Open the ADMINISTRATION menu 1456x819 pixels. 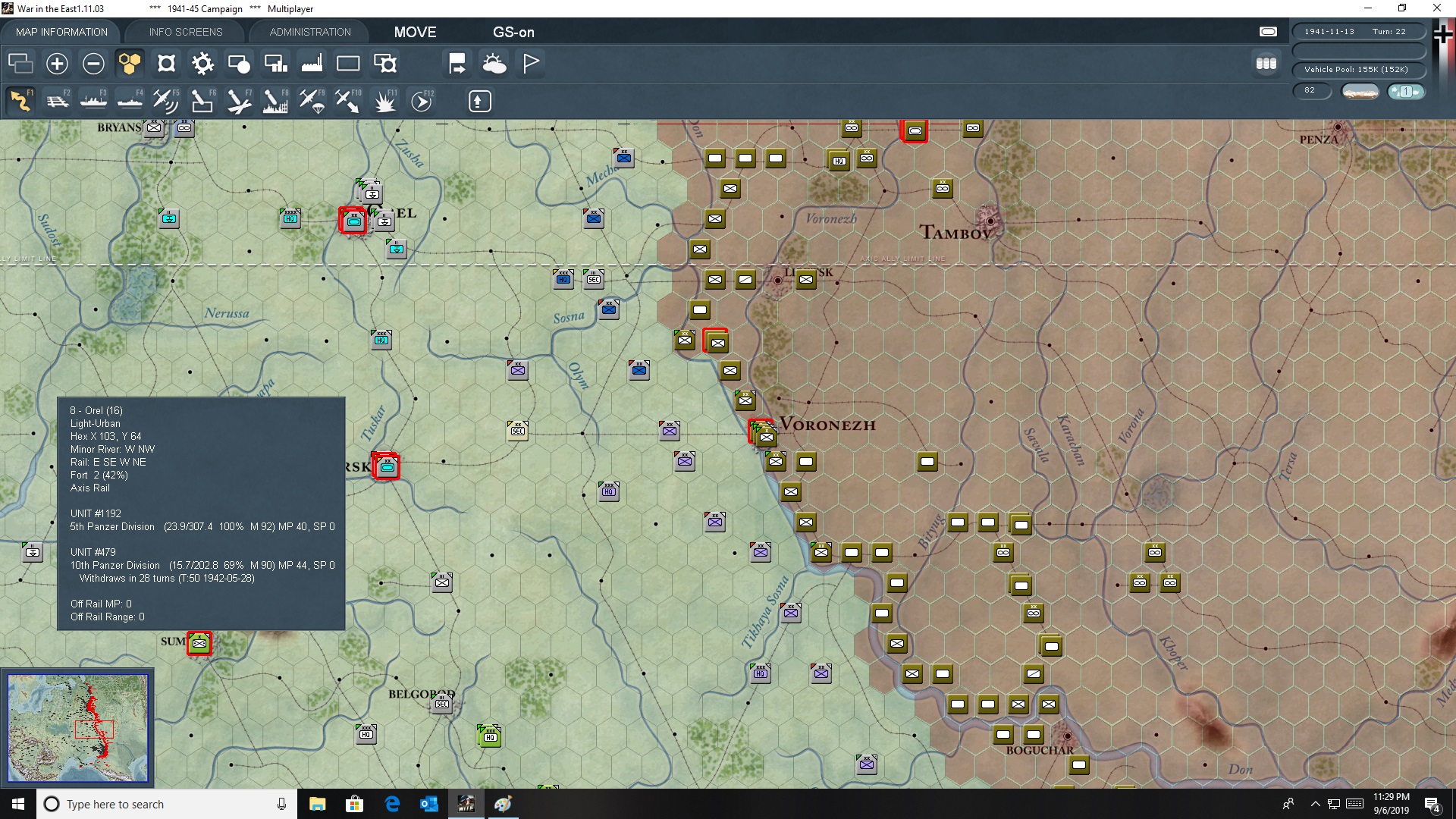tap(309, 32)
